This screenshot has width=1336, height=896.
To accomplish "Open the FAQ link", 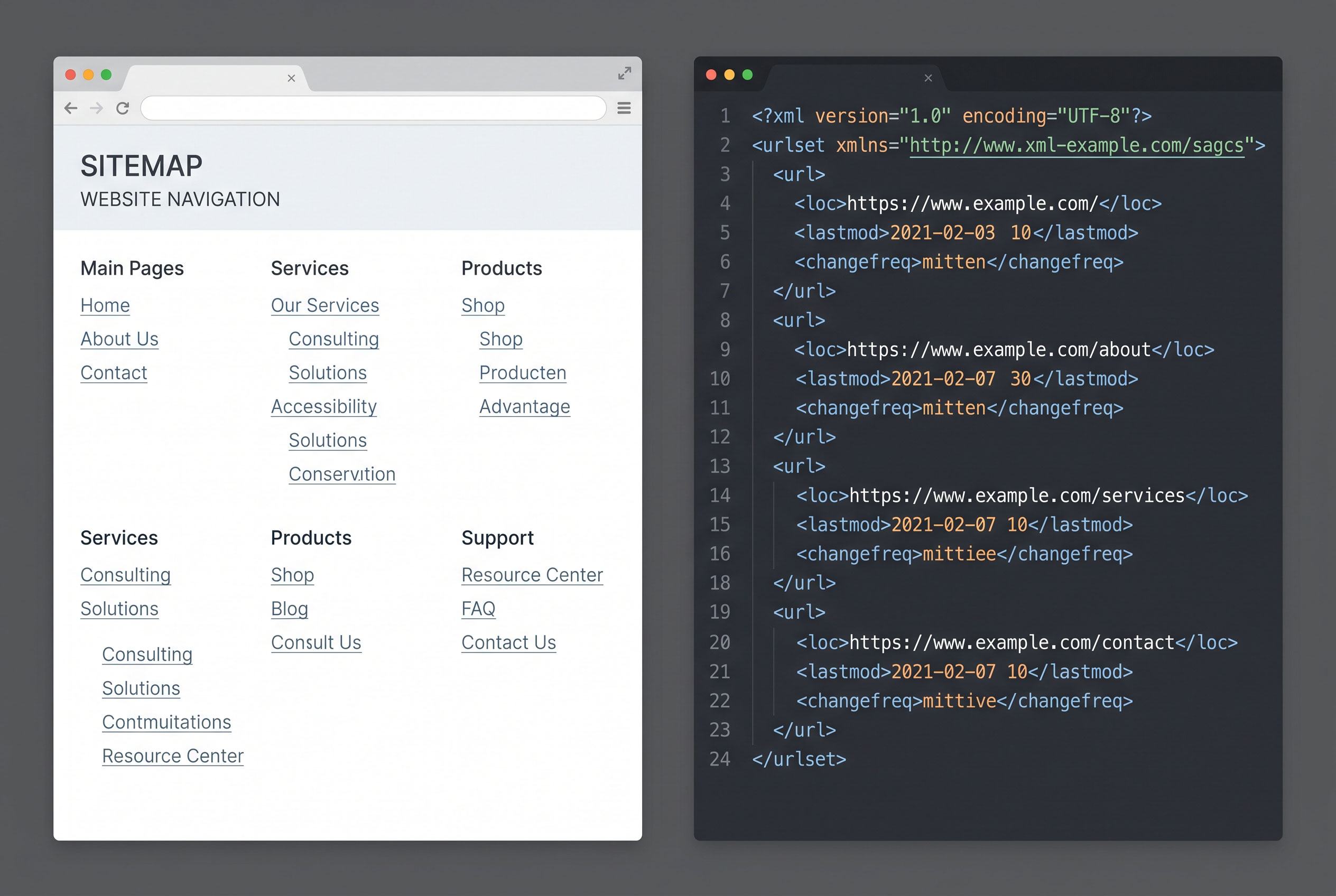I will click(x=478, y=609).
